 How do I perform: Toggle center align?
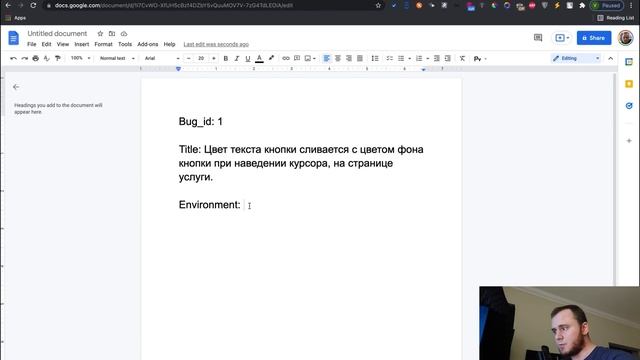[x=338, y=58]
